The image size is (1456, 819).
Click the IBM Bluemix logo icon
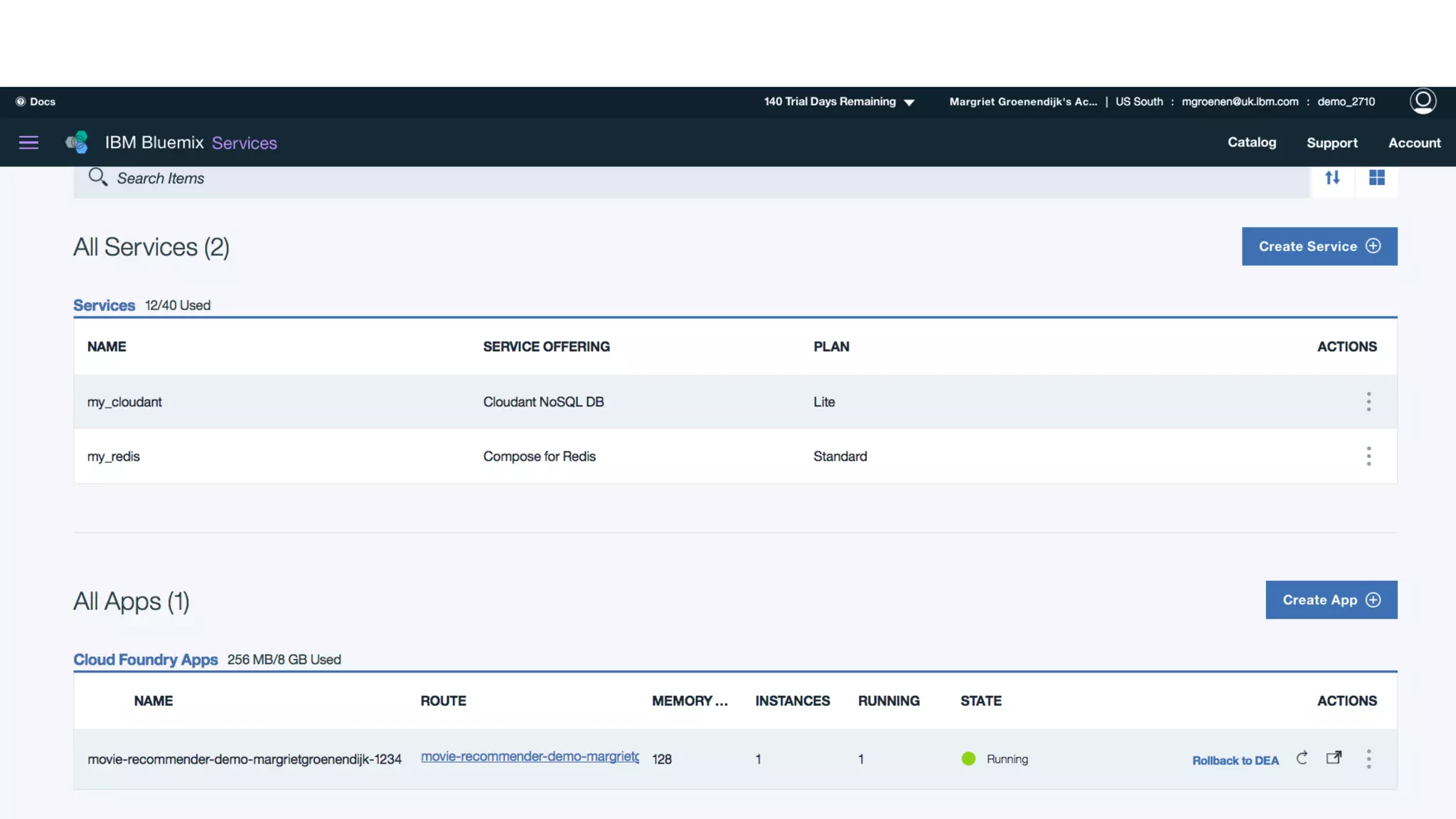pos(77,142)
